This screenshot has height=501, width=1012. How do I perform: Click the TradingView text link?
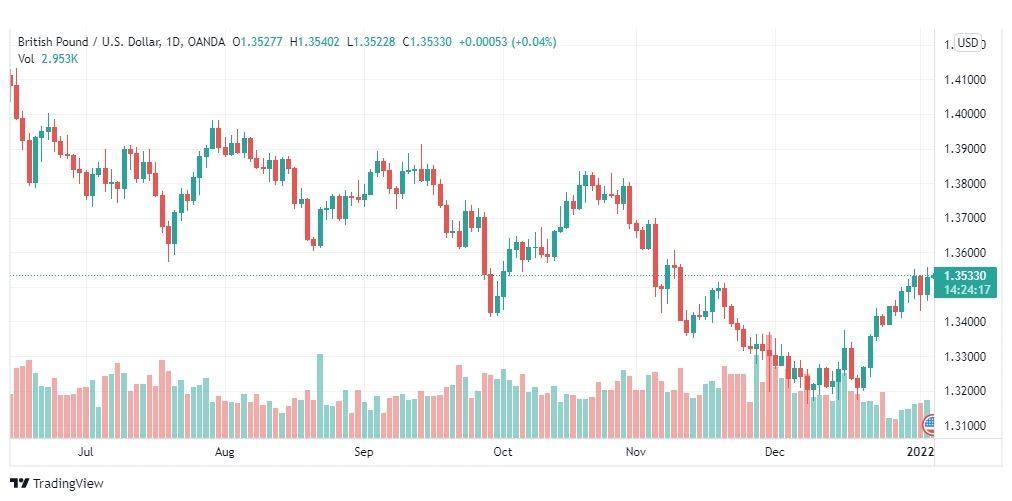68,484
